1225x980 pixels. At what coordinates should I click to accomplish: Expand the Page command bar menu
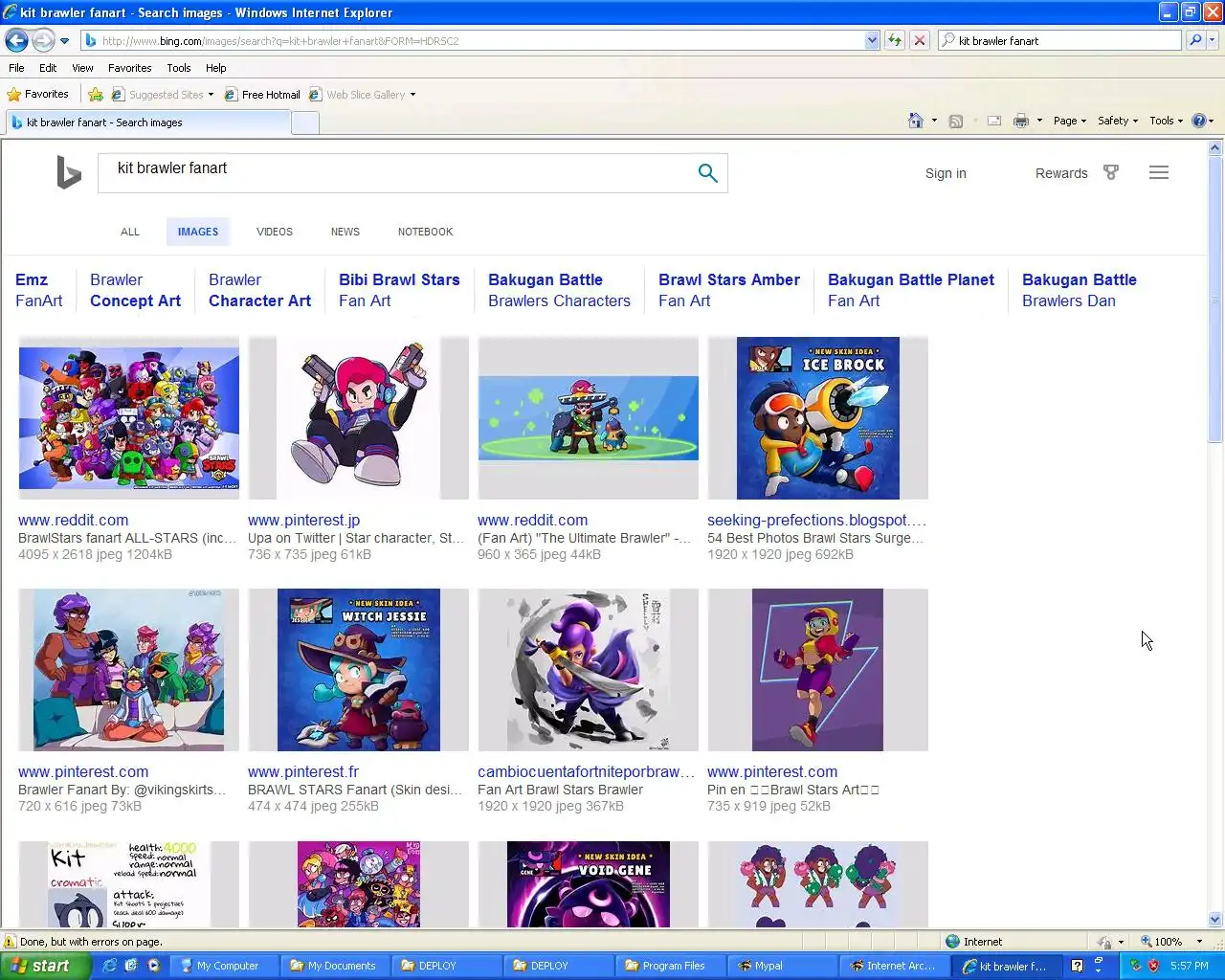(1070, 121)
